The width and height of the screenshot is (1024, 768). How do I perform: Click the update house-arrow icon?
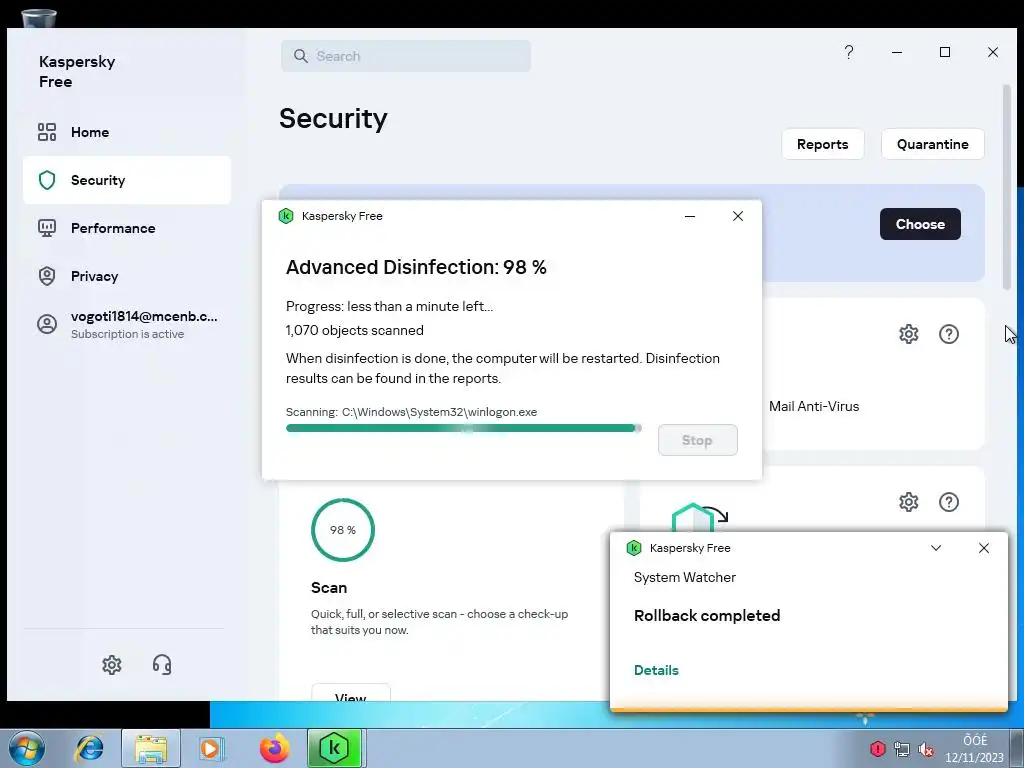[699, 517]
